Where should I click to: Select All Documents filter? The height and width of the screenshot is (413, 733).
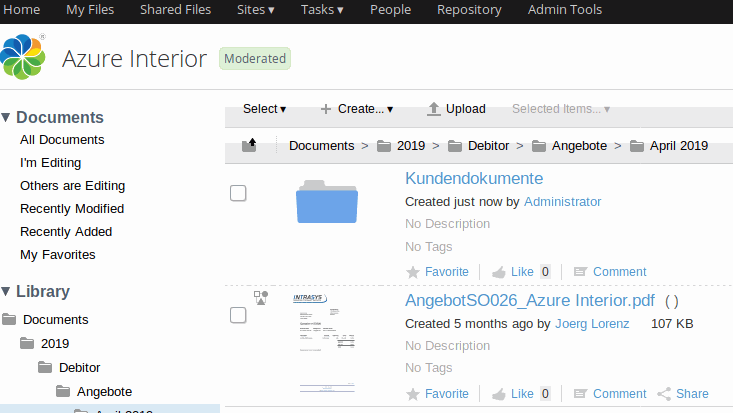tap(62, 140)
